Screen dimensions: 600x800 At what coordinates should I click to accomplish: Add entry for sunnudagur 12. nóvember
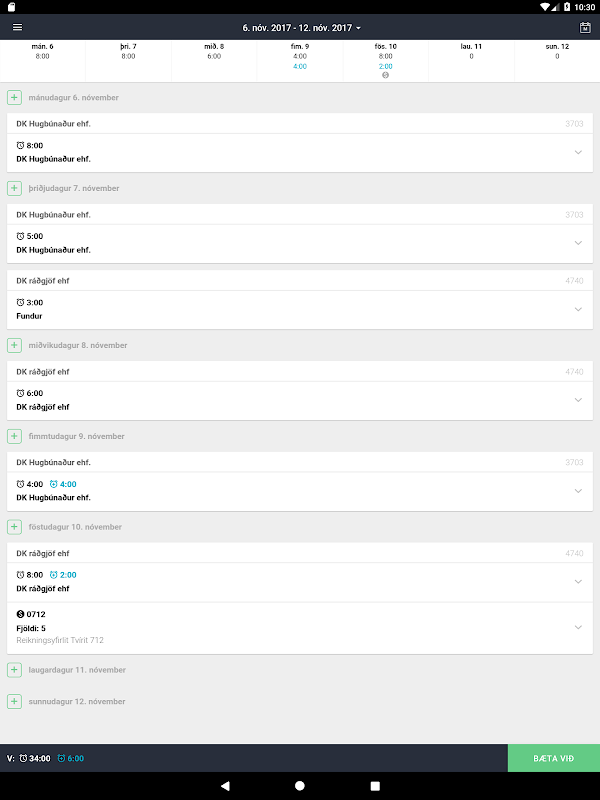pos(14,701)
